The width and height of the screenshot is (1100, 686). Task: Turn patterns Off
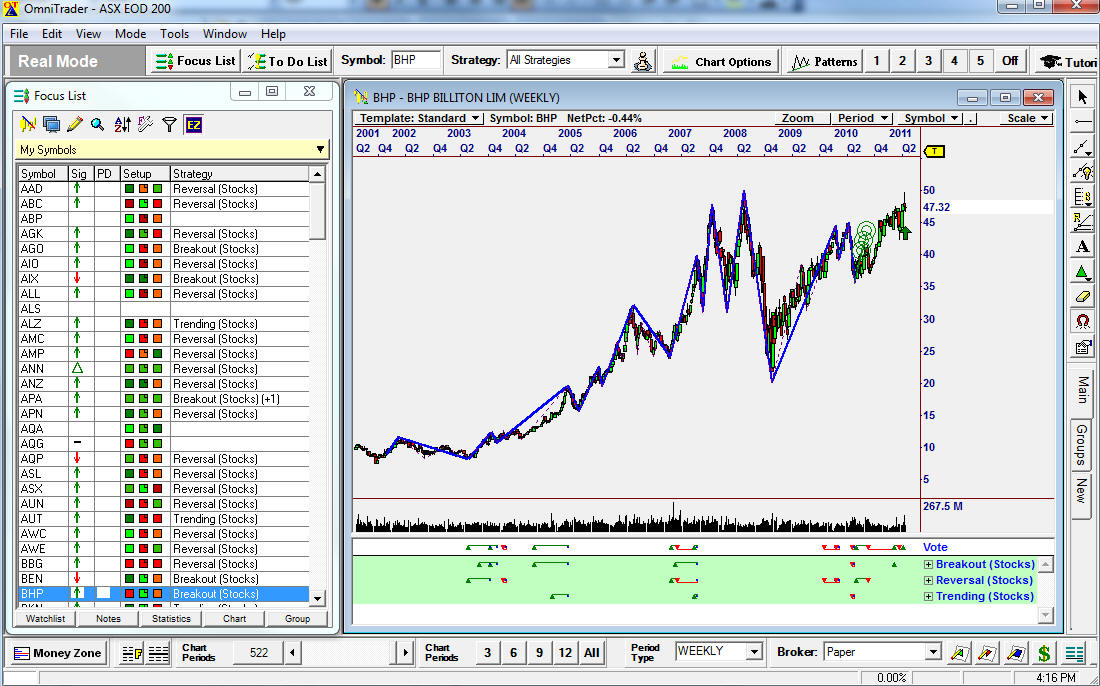(x=1010, y=61)
